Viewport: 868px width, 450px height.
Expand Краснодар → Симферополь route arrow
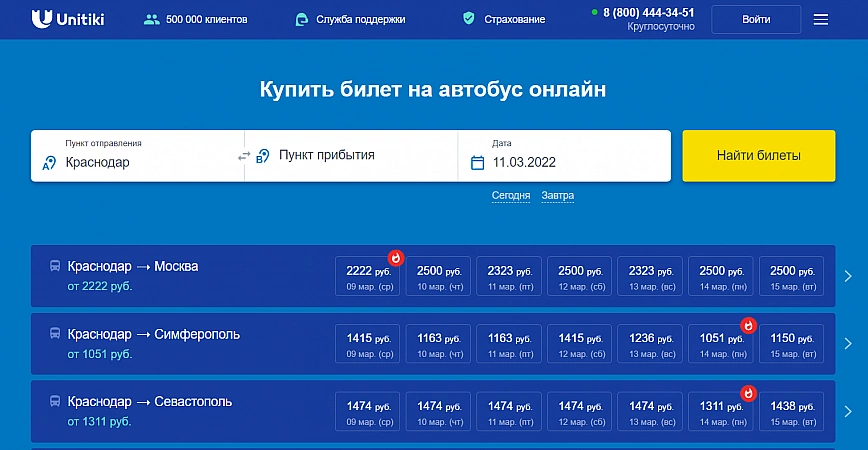(848, 343)
